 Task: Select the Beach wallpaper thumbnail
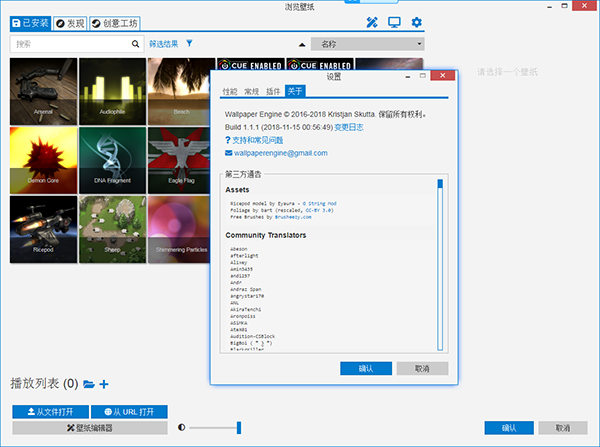[179, 91]
